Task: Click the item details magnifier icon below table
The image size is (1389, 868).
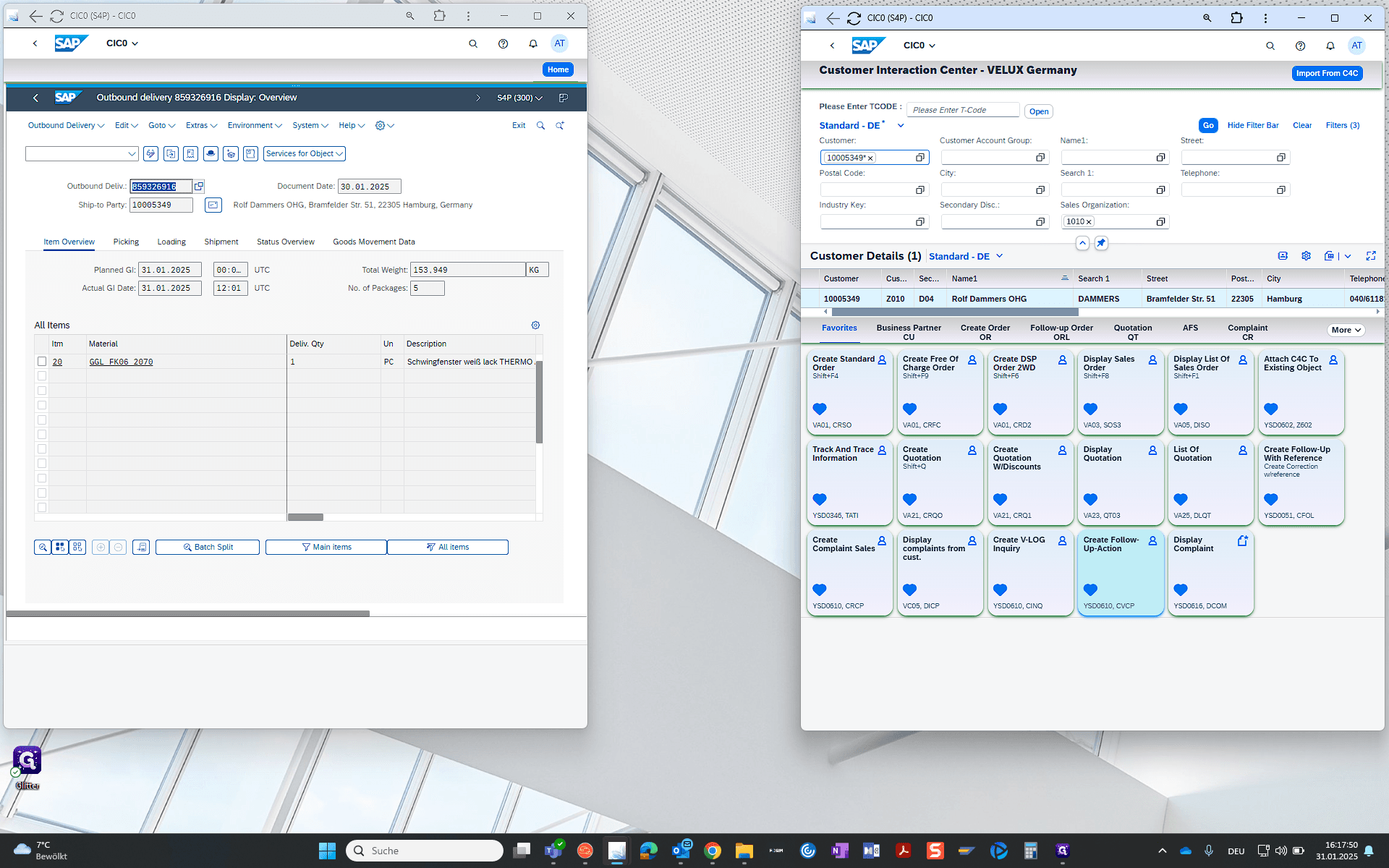Action: [x=43, y=547]
